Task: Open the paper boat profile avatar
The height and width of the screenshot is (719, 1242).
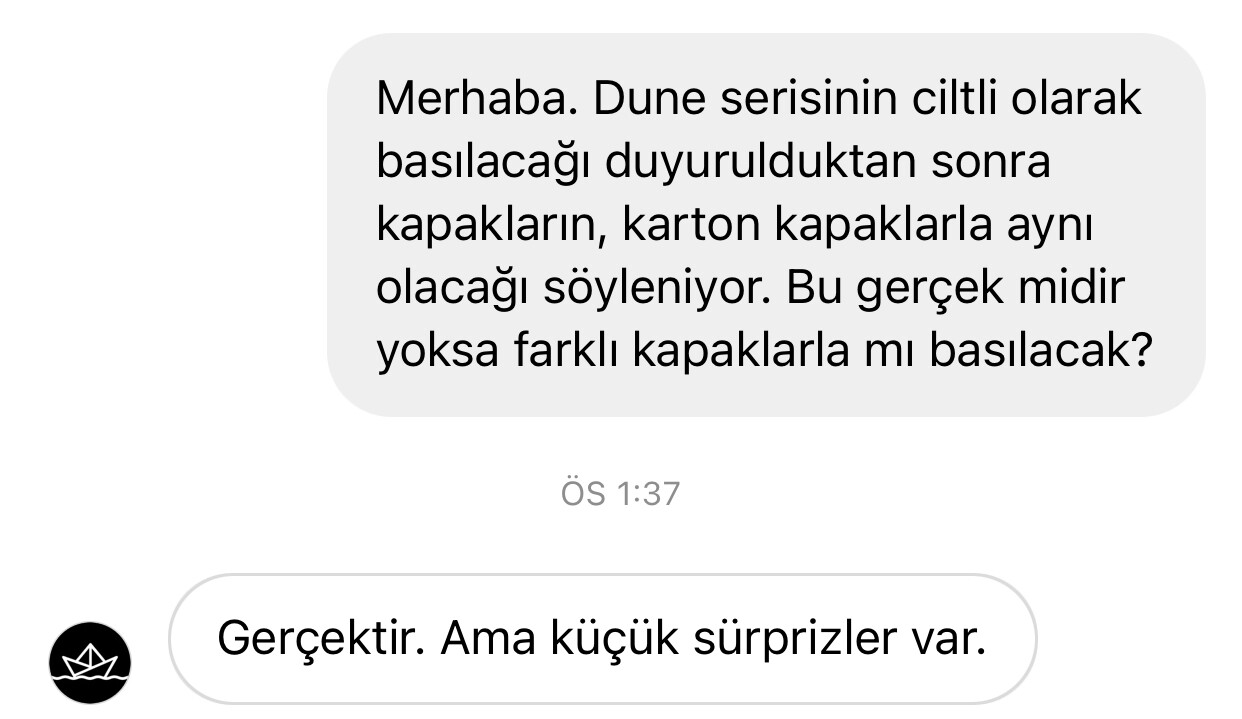Action: 90,663
